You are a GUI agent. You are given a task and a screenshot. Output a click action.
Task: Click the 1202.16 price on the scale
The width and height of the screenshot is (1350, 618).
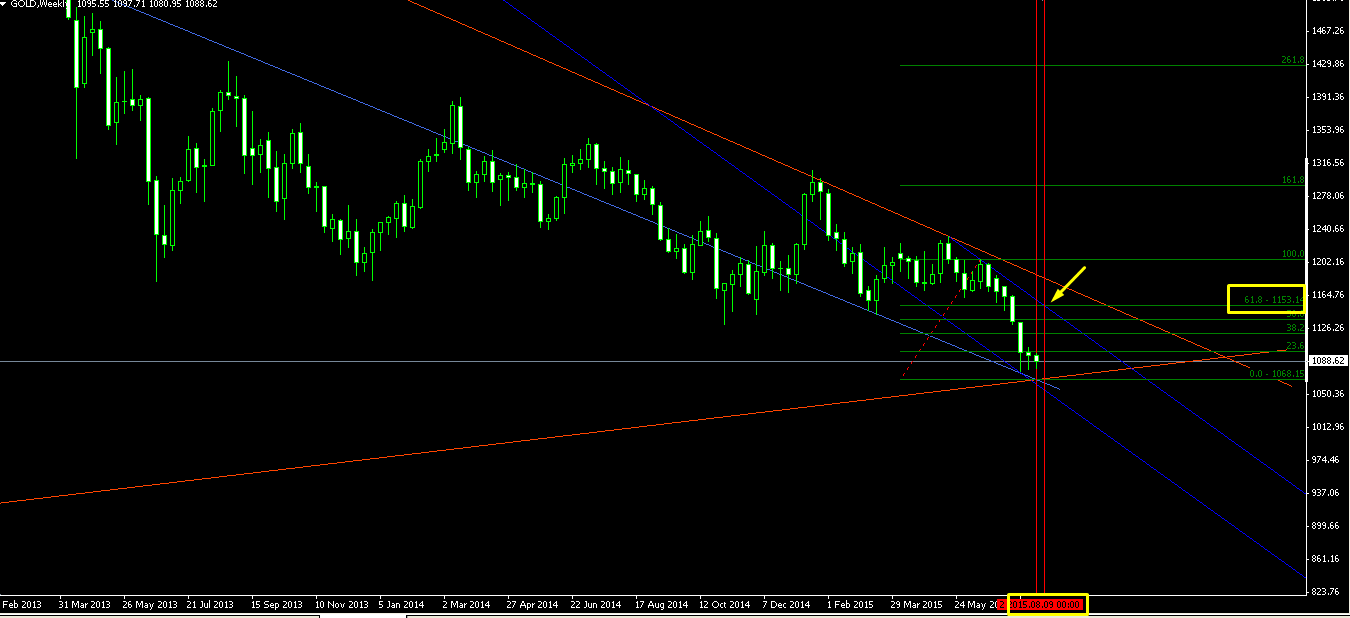pyautogui.click(x=1327, y=262)
